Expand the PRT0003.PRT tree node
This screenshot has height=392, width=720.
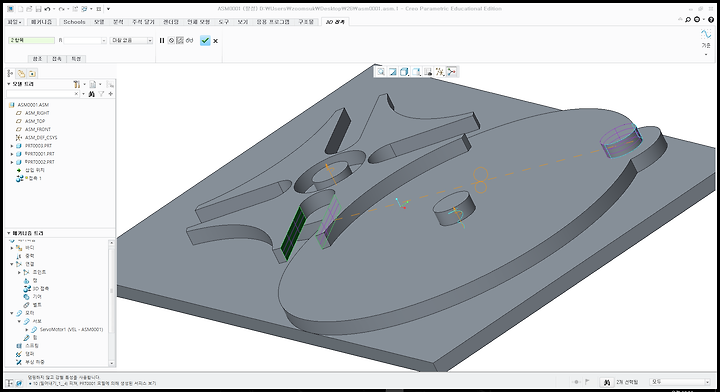[12, 146]
